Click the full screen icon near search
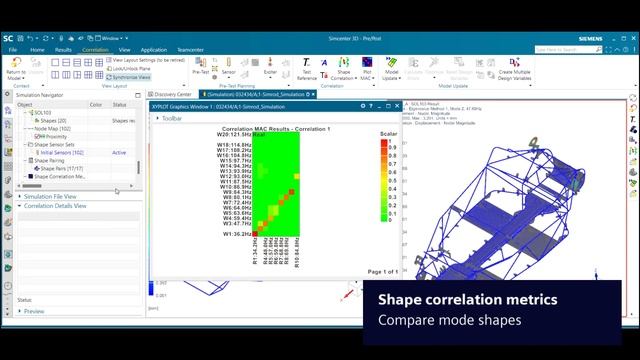 [x=609, y=49]
